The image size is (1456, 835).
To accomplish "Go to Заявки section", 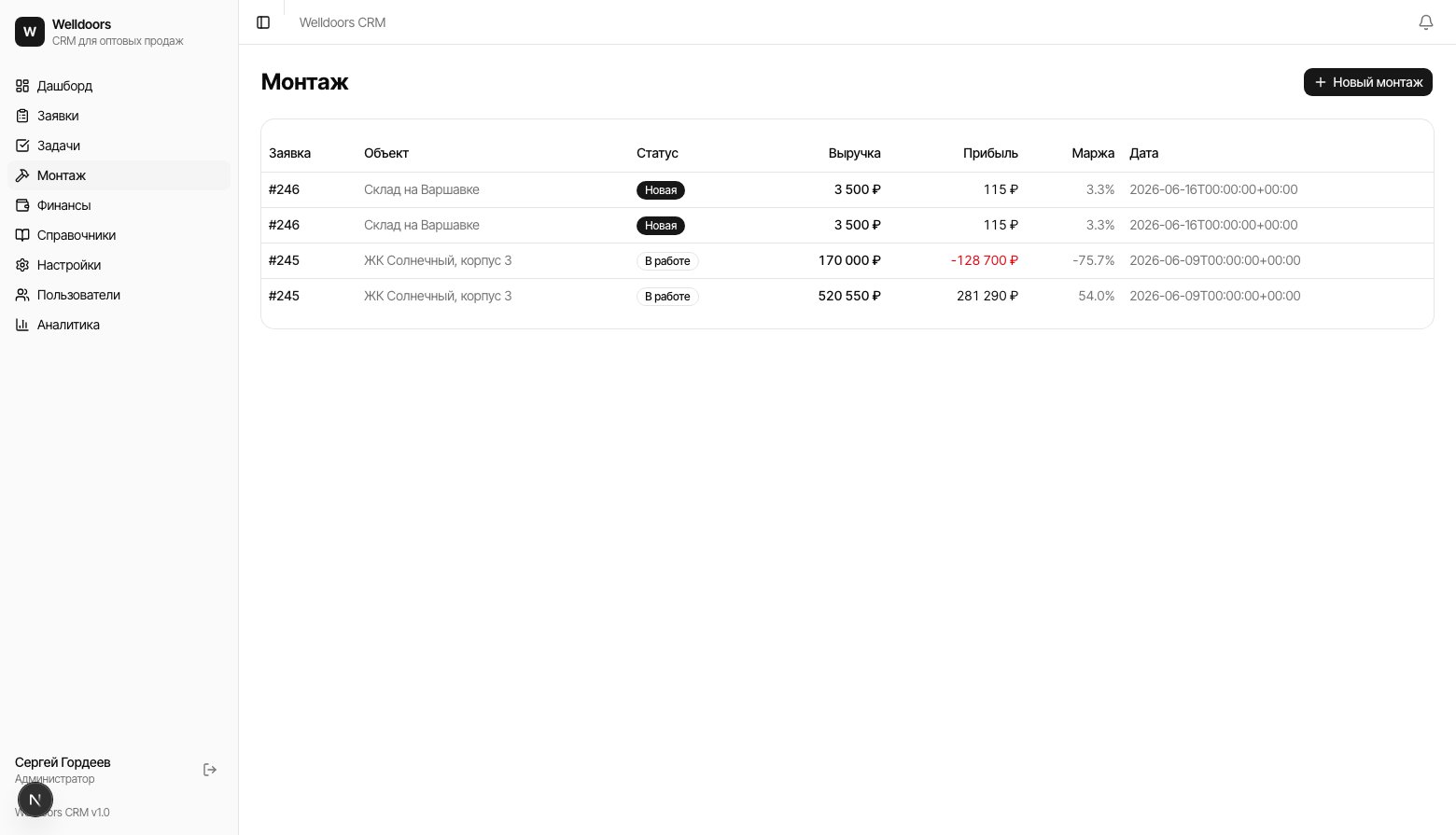I will pyautogui.click(x=119, y=116).
